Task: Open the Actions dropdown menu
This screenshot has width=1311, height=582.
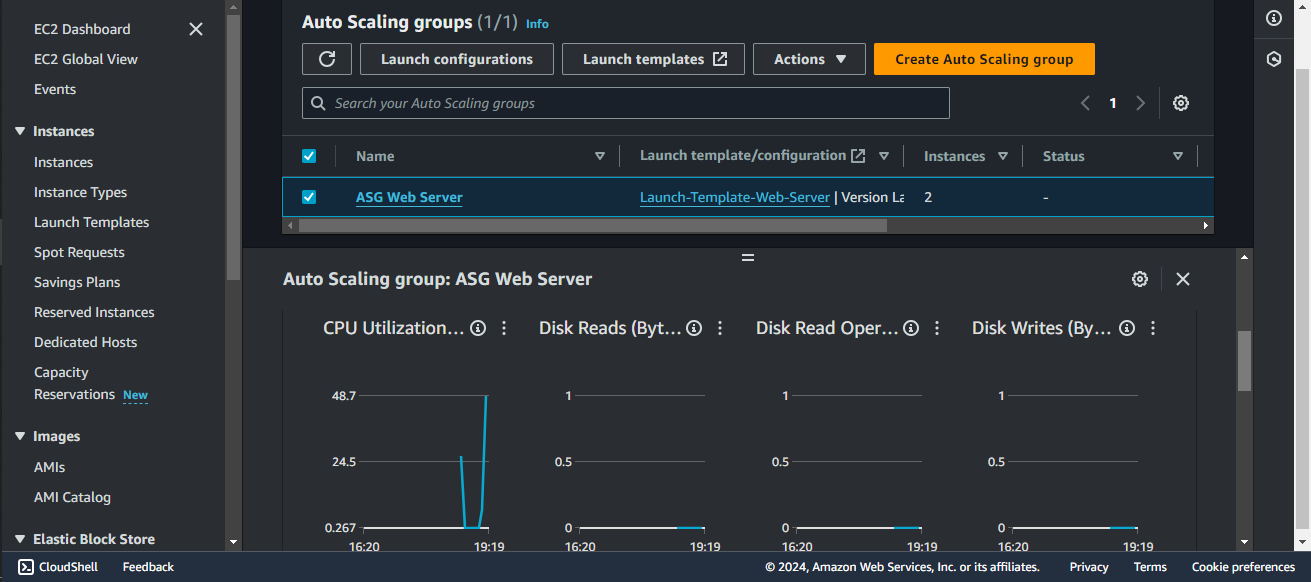Action: coord(810,59)
